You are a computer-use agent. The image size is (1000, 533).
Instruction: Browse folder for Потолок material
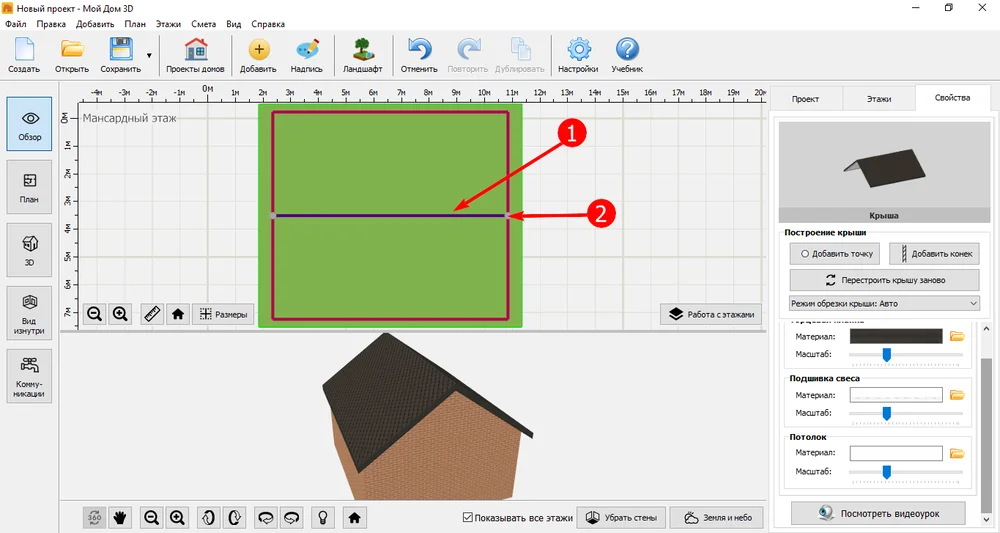957,453
